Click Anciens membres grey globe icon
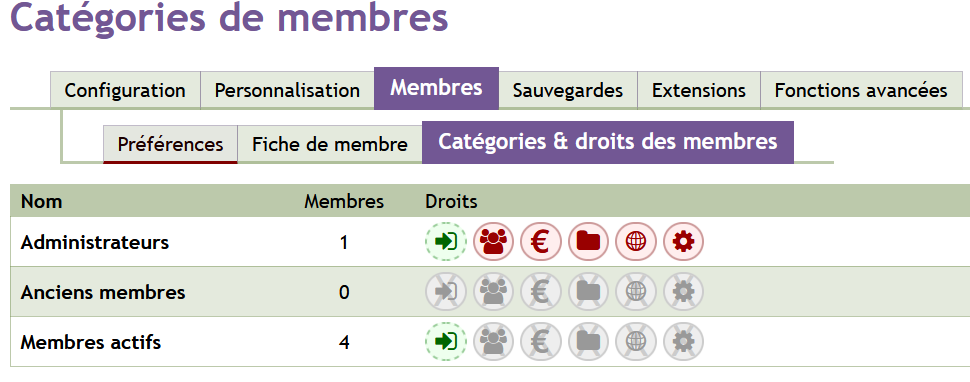The height and width of the screenshot is (382, 970). point(636,292)
